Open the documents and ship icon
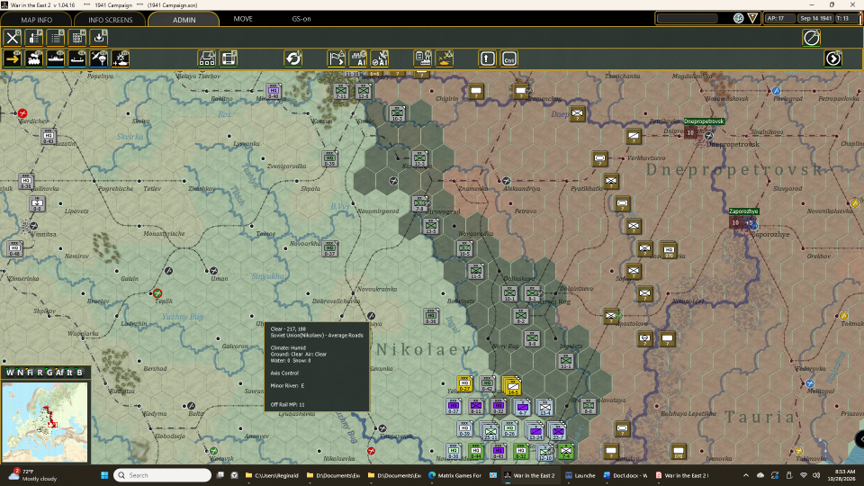The width and height of the screenshot is (864, 486). click(423, 58)
